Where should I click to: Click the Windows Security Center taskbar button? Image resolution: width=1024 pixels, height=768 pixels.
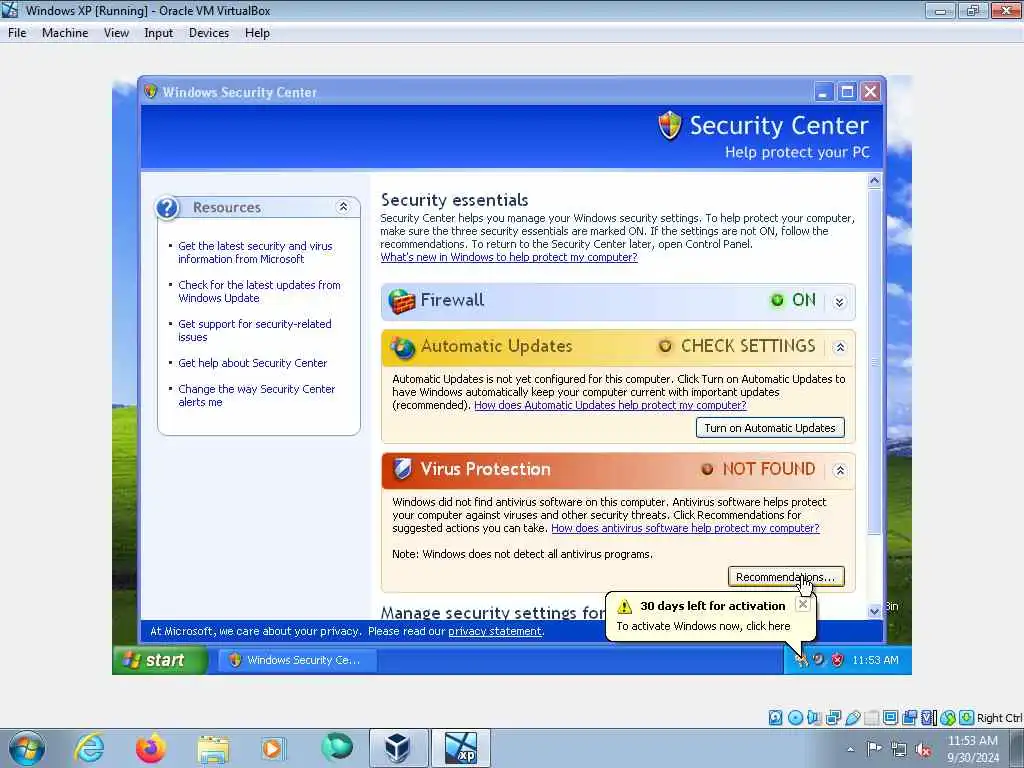298,660
